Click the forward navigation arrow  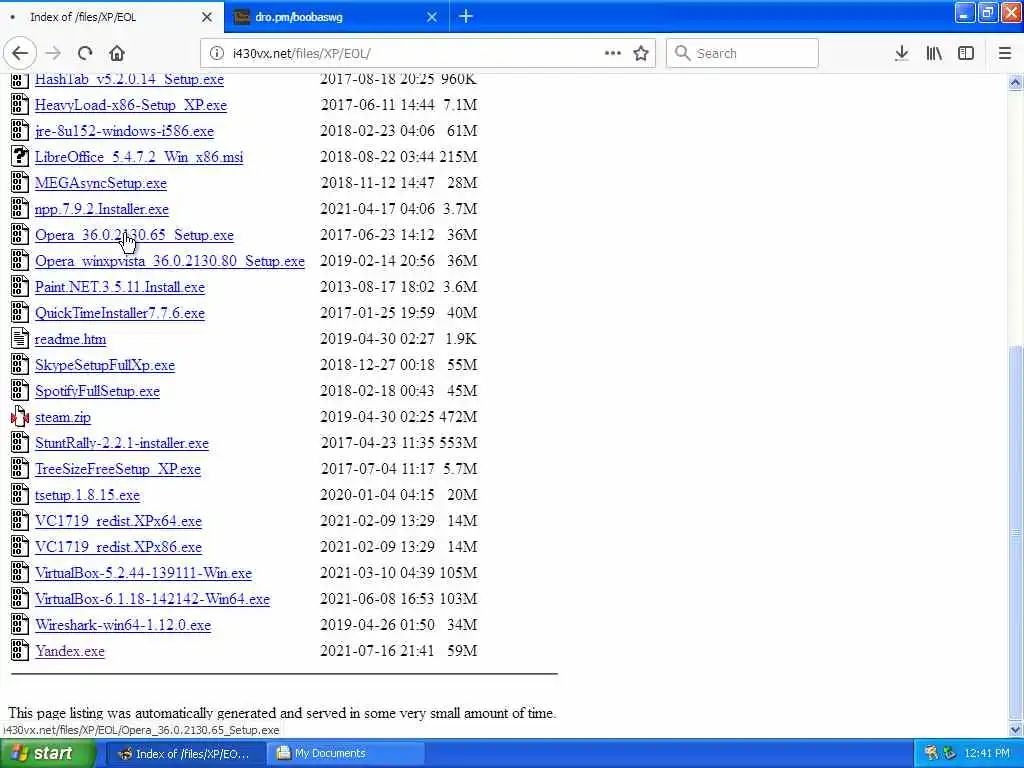tap(54, 54)
